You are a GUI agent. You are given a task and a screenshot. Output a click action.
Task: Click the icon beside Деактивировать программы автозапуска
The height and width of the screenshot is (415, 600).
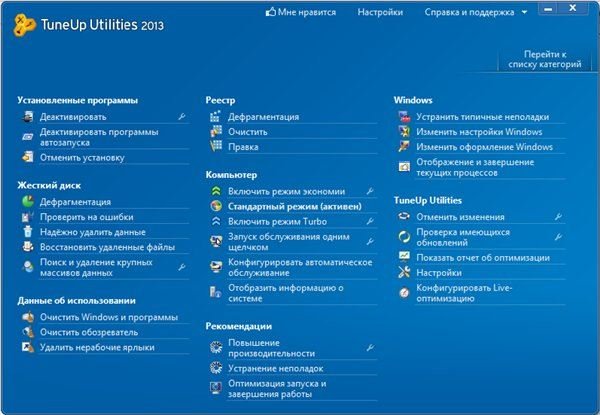point(28,137)
